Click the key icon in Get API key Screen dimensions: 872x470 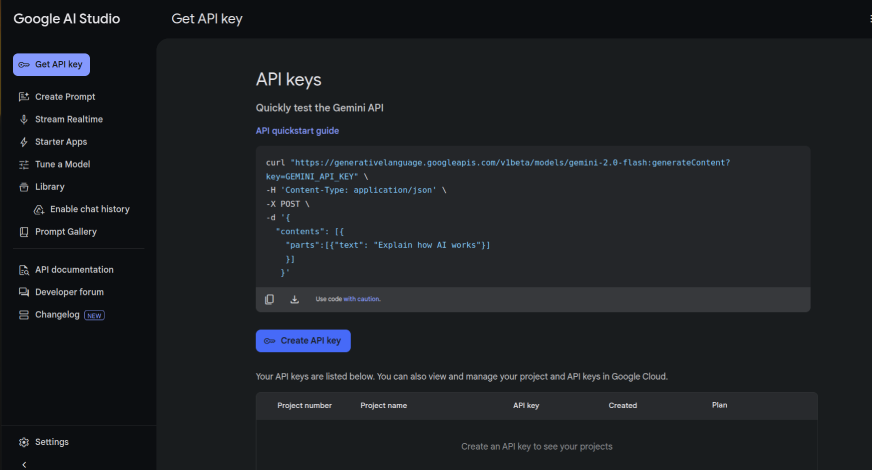coord(24,65)
